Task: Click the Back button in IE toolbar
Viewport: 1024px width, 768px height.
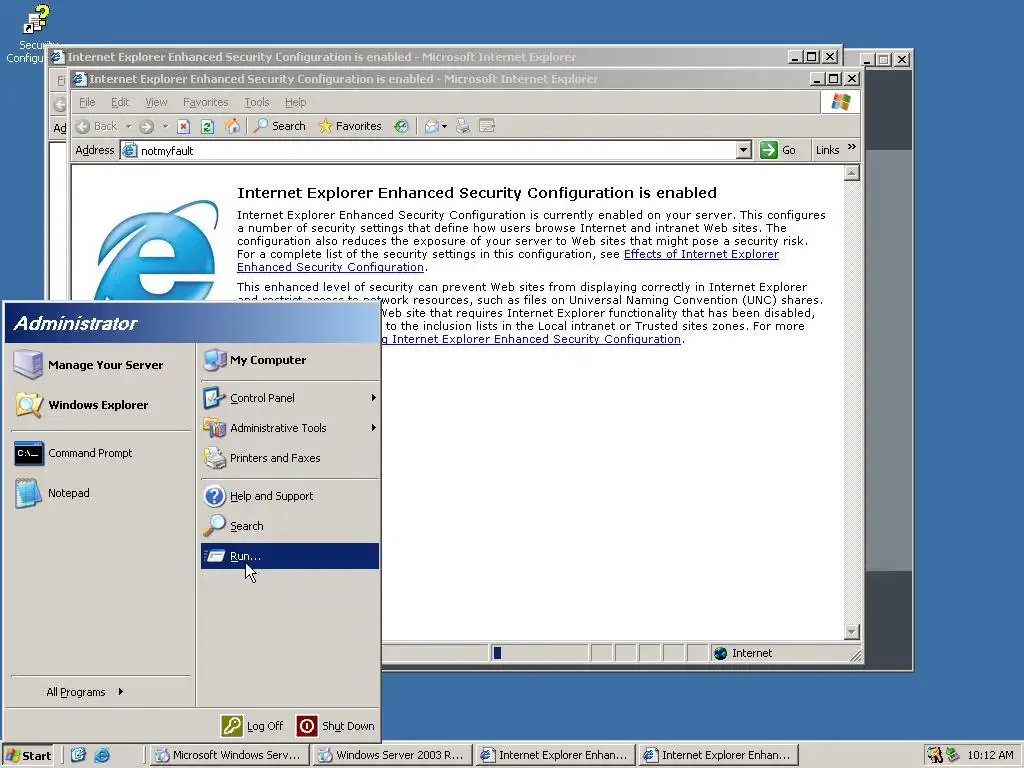Action: 97,126
